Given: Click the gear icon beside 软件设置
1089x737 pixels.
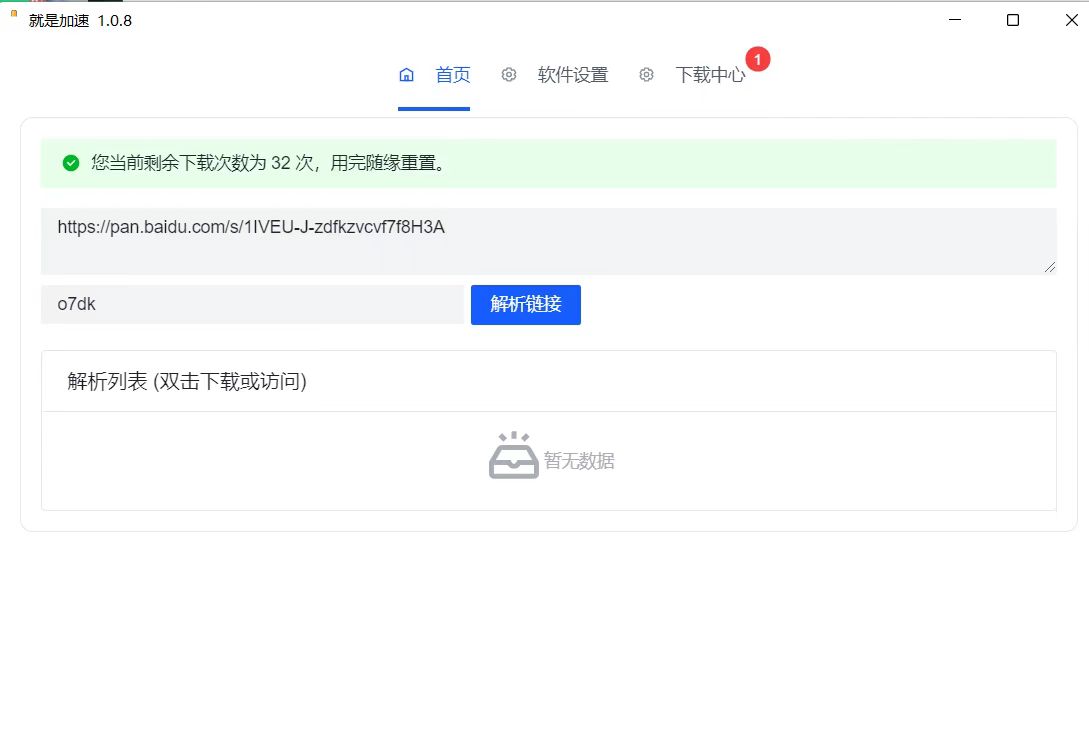Looking at the screenshot, I should coord(509,74).
